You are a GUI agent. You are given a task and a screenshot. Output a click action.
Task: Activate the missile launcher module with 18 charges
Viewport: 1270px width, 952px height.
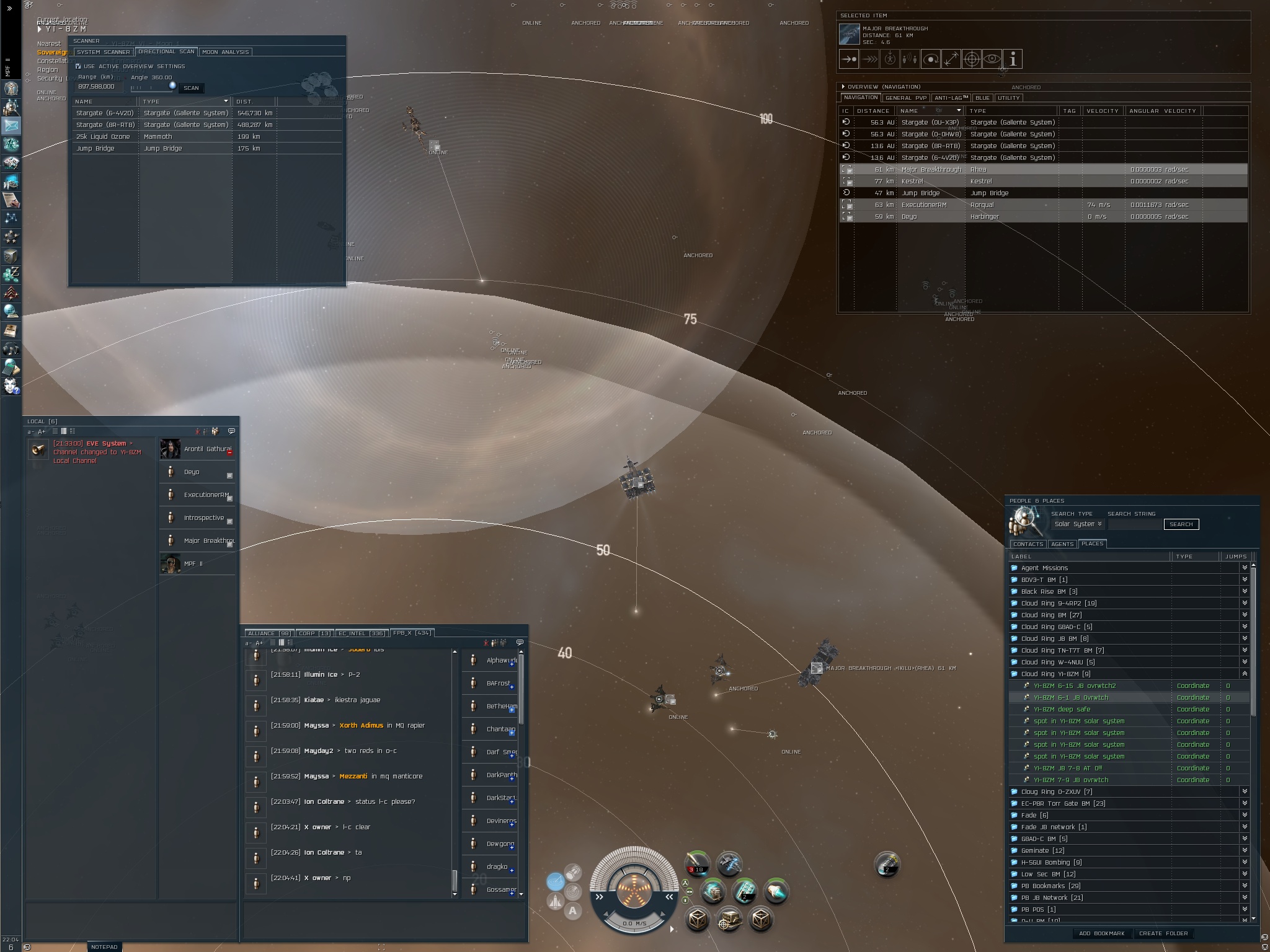[x=697, y=864]
